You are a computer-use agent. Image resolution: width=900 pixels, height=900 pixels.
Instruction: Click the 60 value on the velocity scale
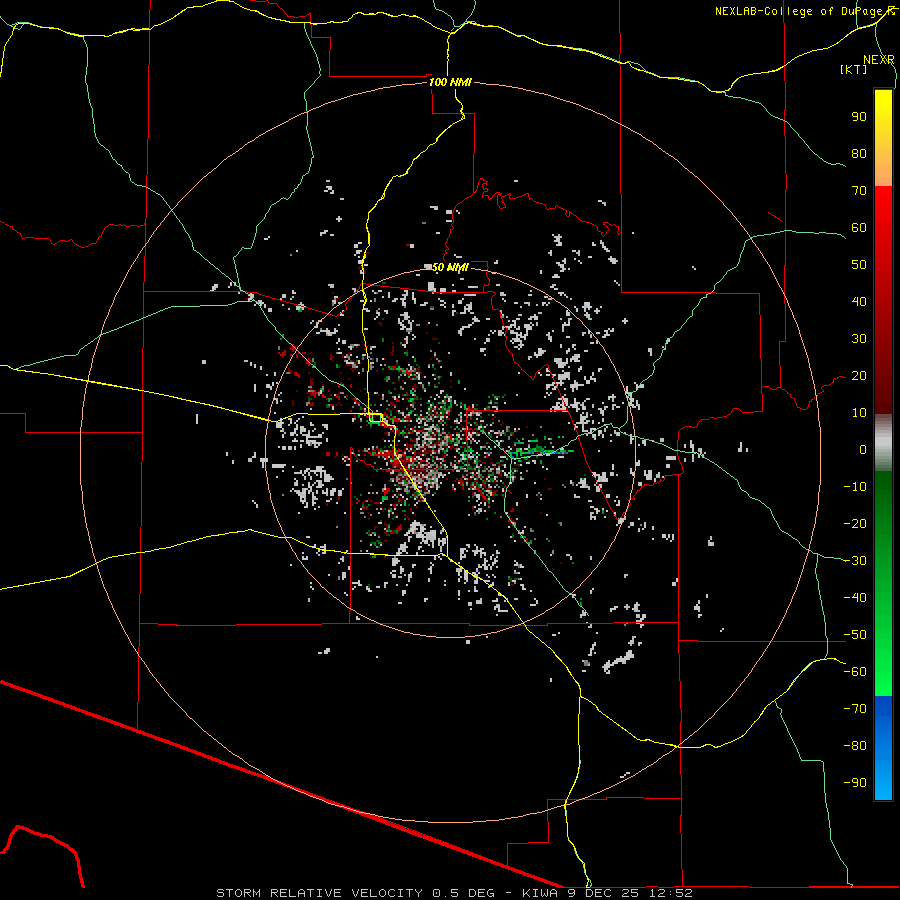click(859, 227)
